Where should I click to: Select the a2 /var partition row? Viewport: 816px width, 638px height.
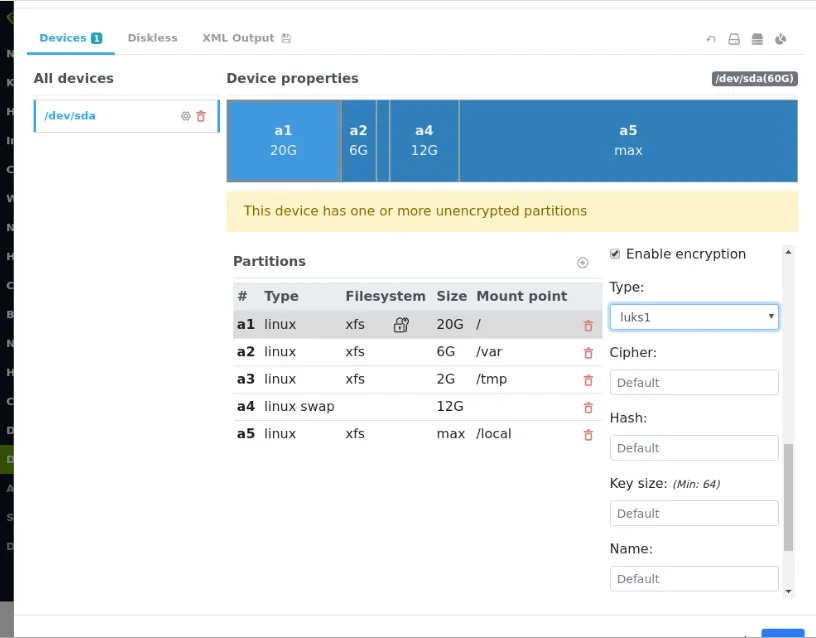click(417, 352)
